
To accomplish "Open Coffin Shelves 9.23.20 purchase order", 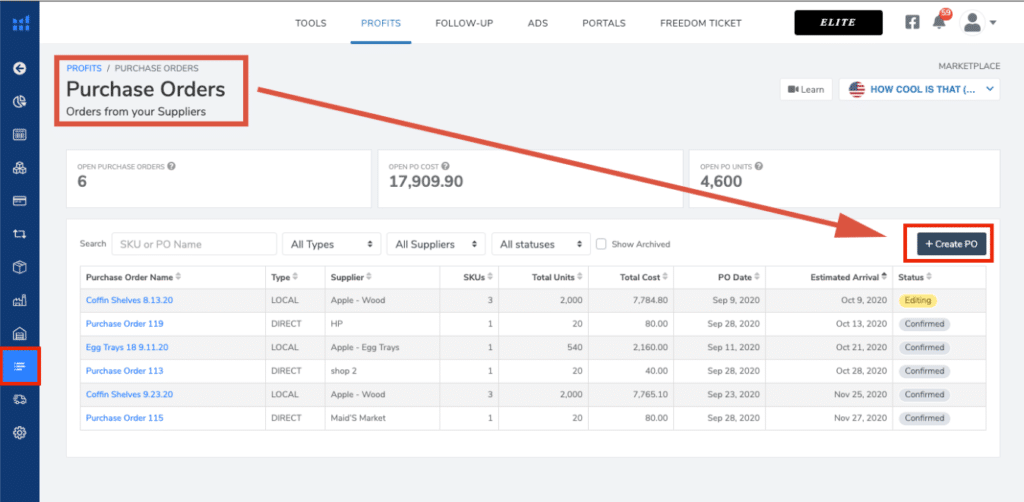I will (x=129, y=394).
